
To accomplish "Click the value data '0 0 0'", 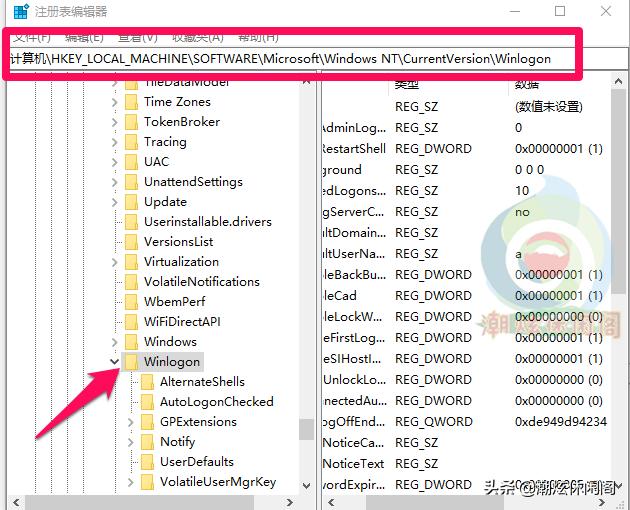I will point(530,170).
